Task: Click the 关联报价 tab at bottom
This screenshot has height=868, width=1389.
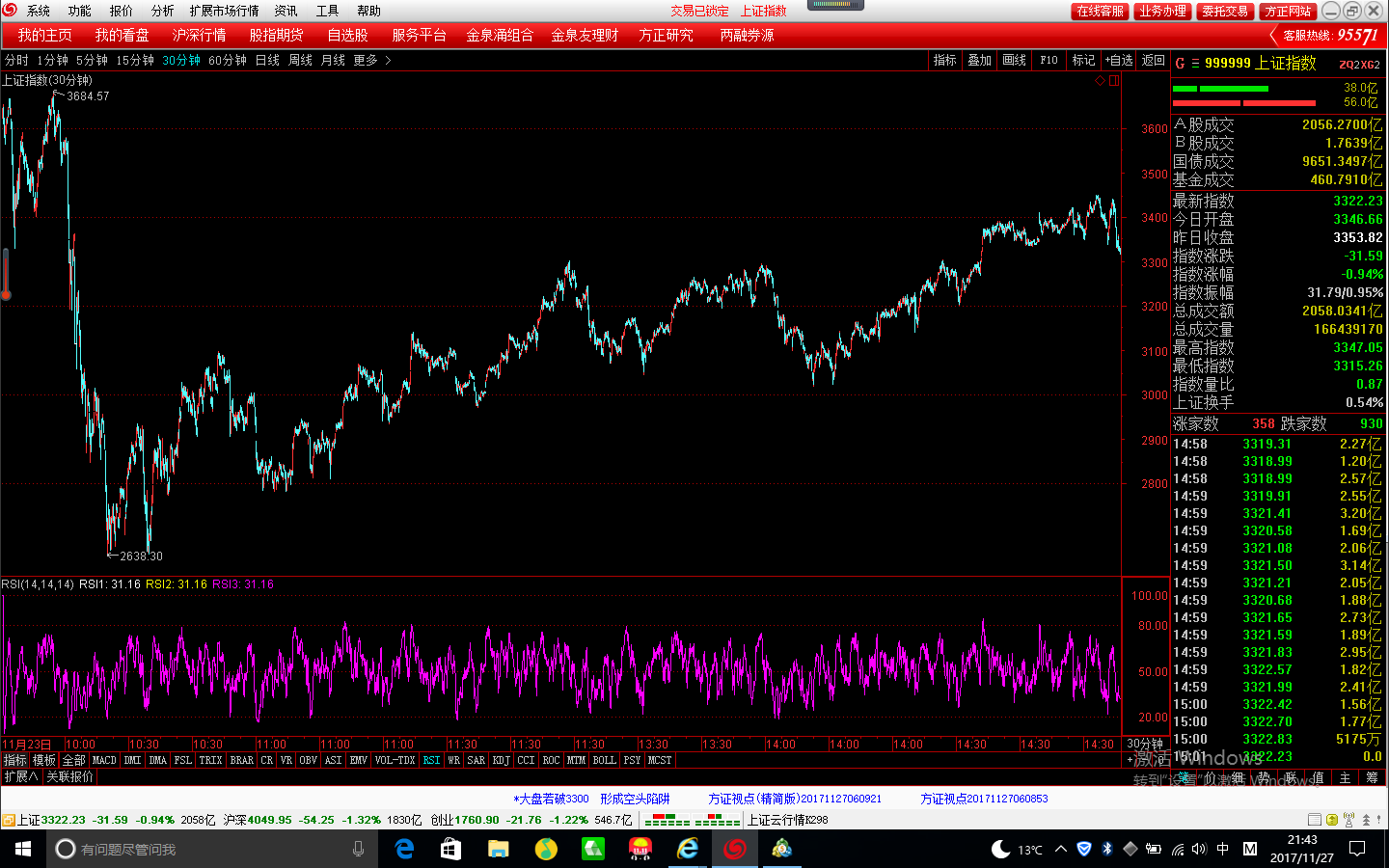Action: point(70,776)
